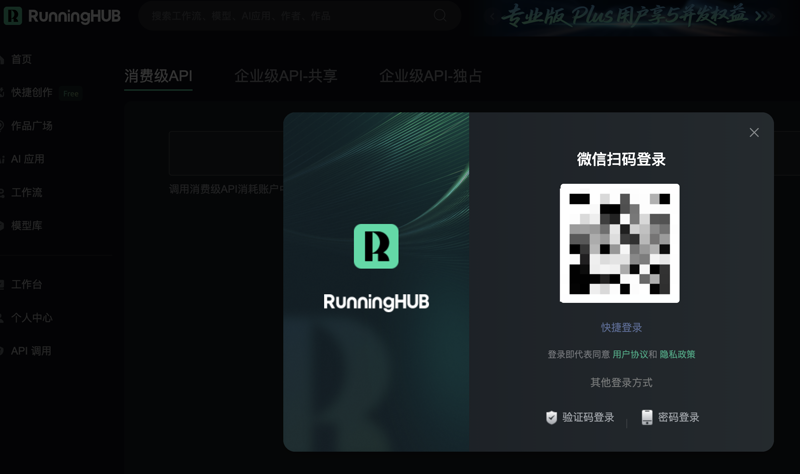Image resolution: width=800 pixels, height=474 pixels.
Task: Click the left arrow on Plus banner
Action: [492, 17]
